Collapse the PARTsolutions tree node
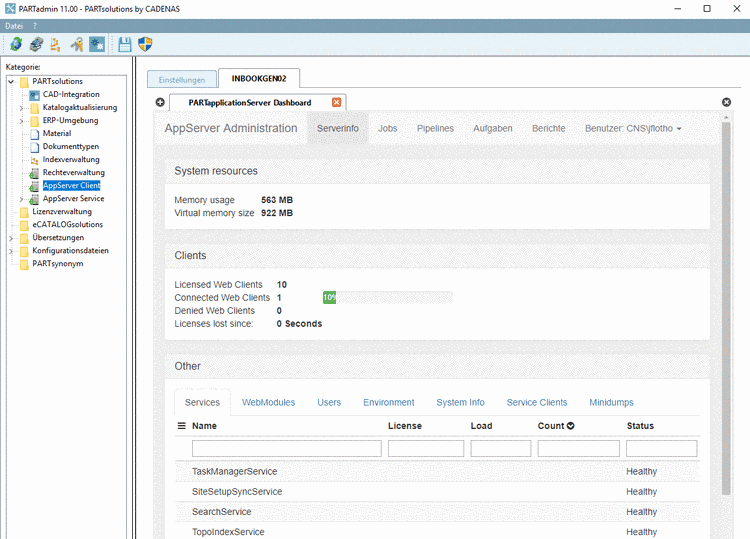750x539 pixels. [x=11, y=82]
